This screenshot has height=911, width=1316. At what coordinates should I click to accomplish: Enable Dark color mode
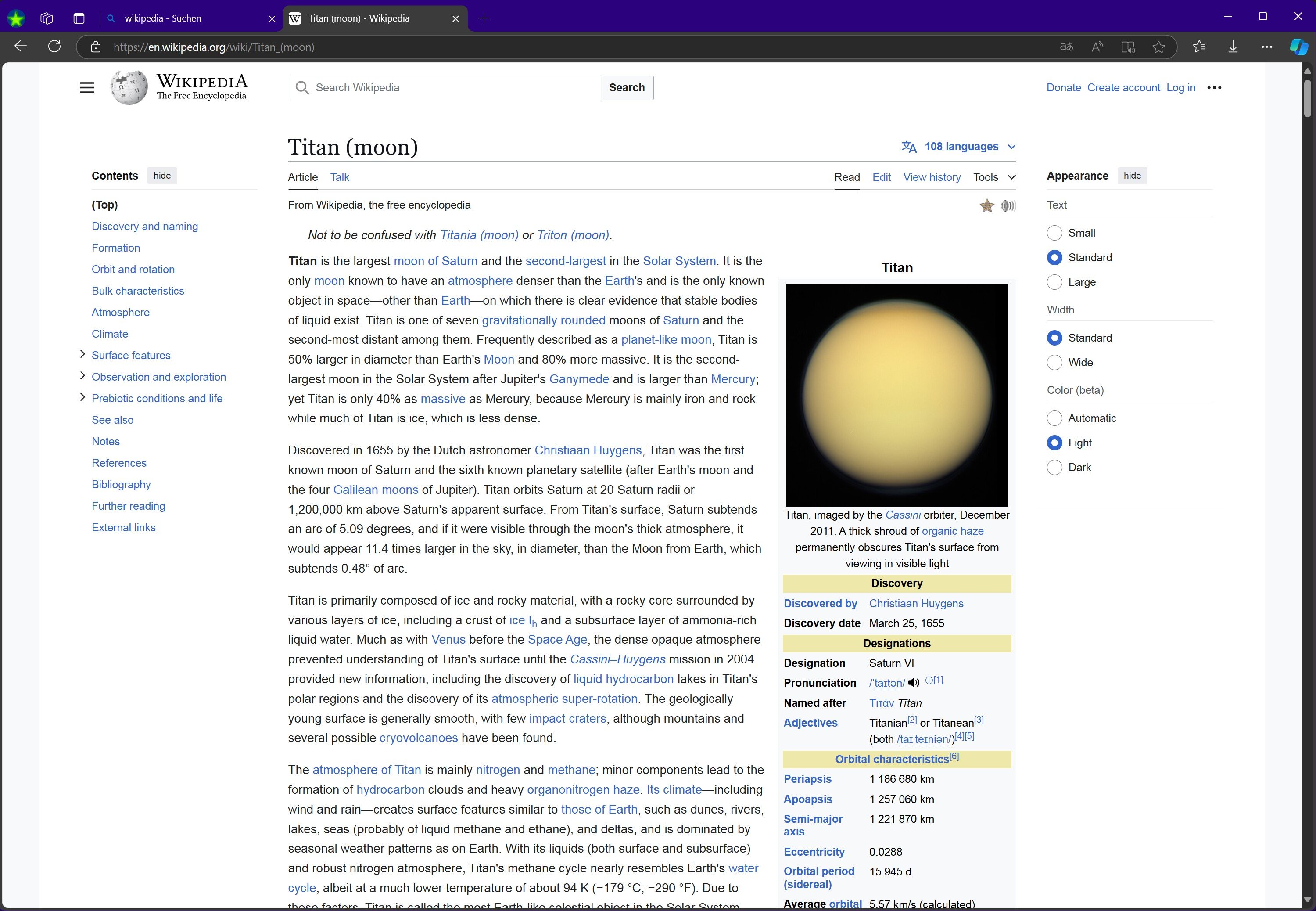click(x=1054, y=468)
